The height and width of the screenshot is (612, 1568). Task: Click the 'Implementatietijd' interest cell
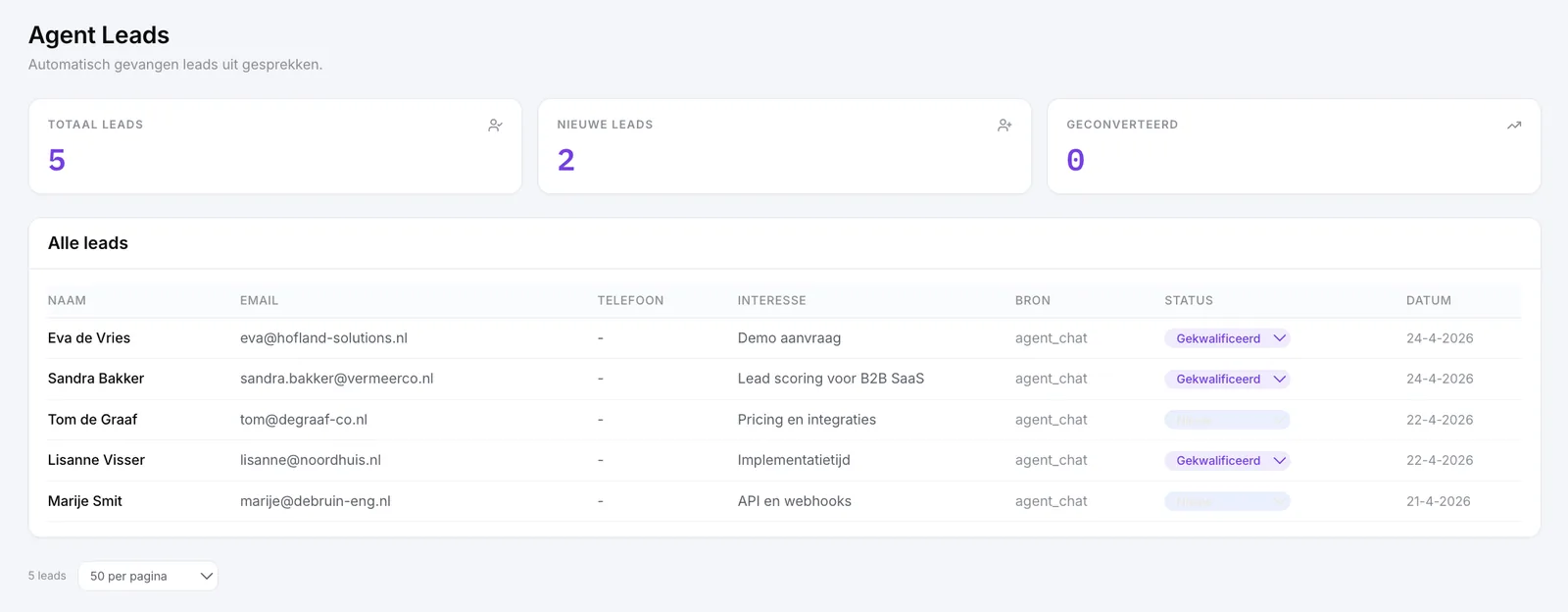tap(794, 460)
